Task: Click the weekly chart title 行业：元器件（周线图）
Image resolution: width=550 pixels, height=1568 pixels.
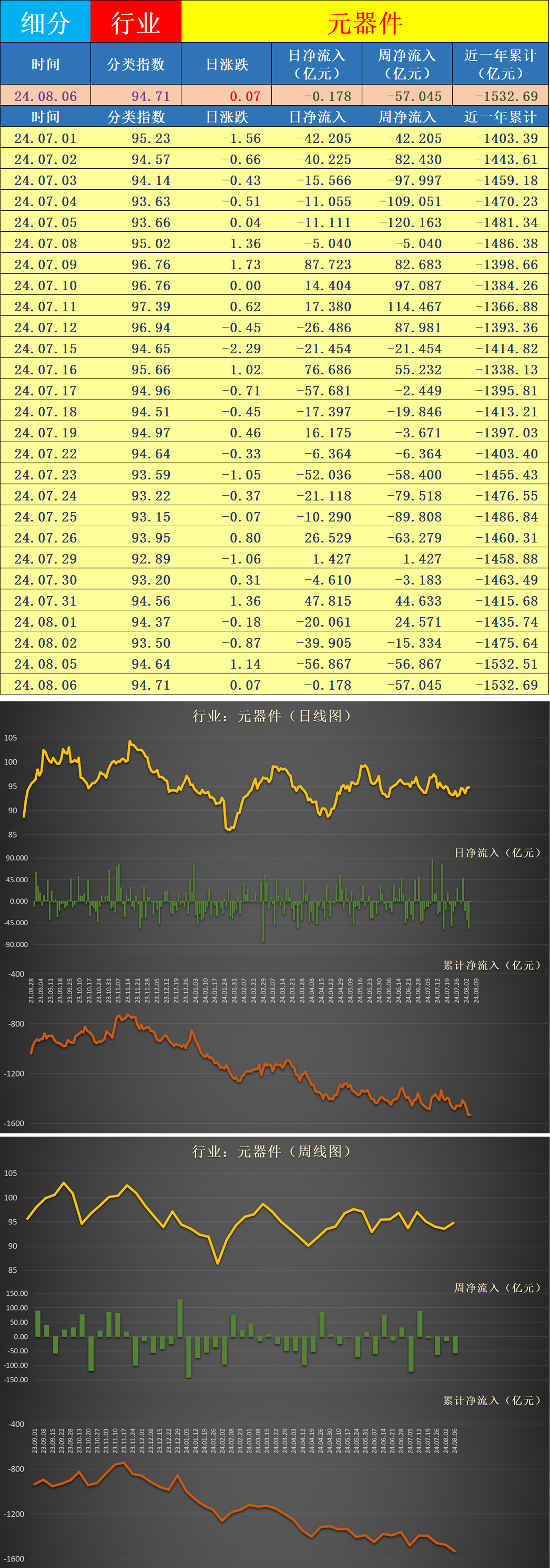Action: (x=273, y=1151)
